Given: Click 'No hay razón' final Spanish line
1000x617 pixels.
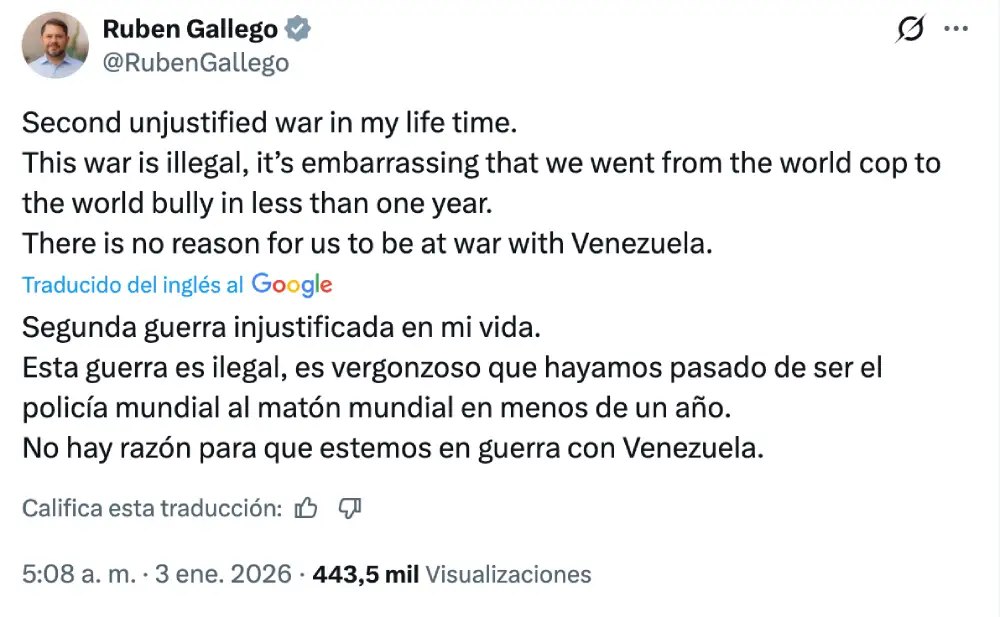Looking at the screenshot, I should click(392, 447).
